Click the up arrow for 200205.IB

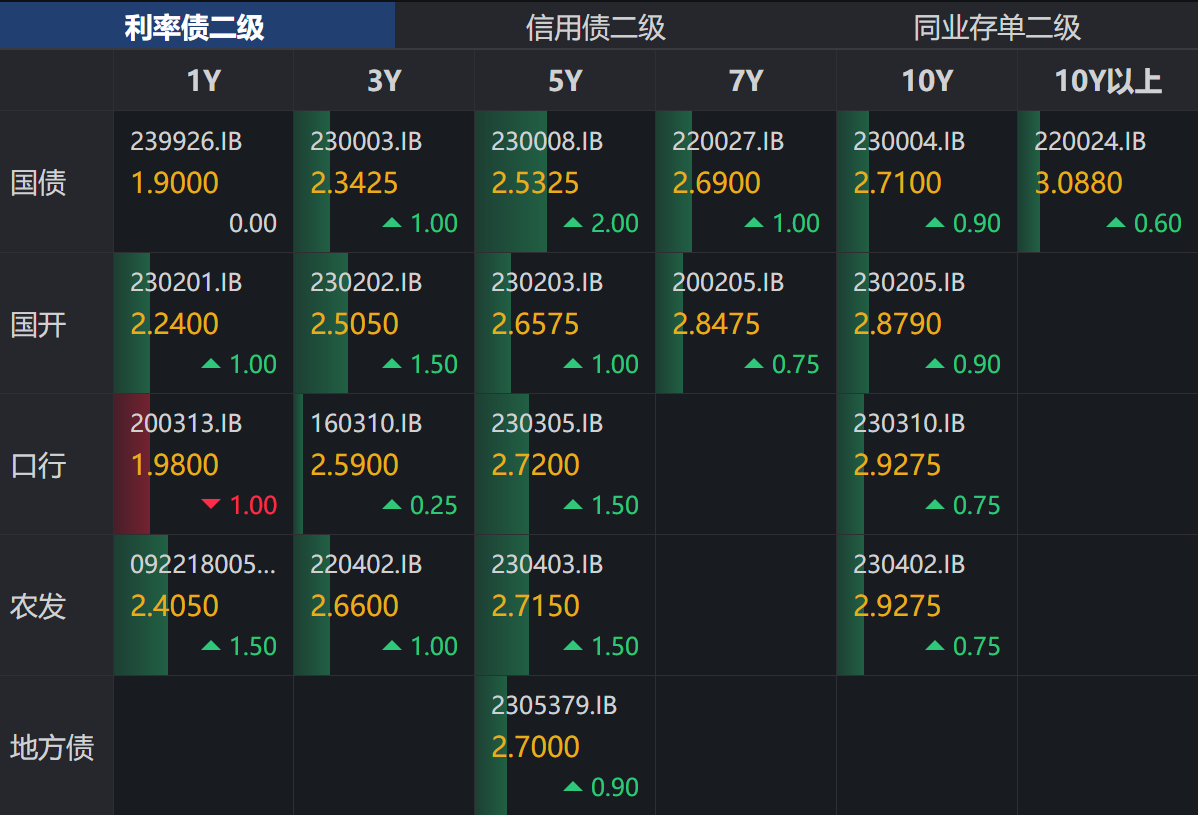(754, 364)
